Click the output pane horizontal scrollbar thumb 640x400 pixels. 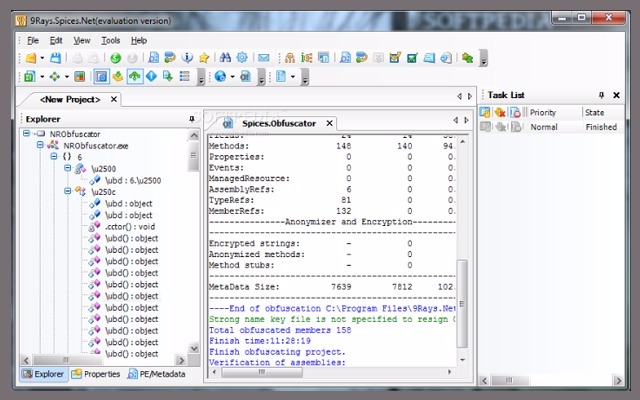(262, 372)
